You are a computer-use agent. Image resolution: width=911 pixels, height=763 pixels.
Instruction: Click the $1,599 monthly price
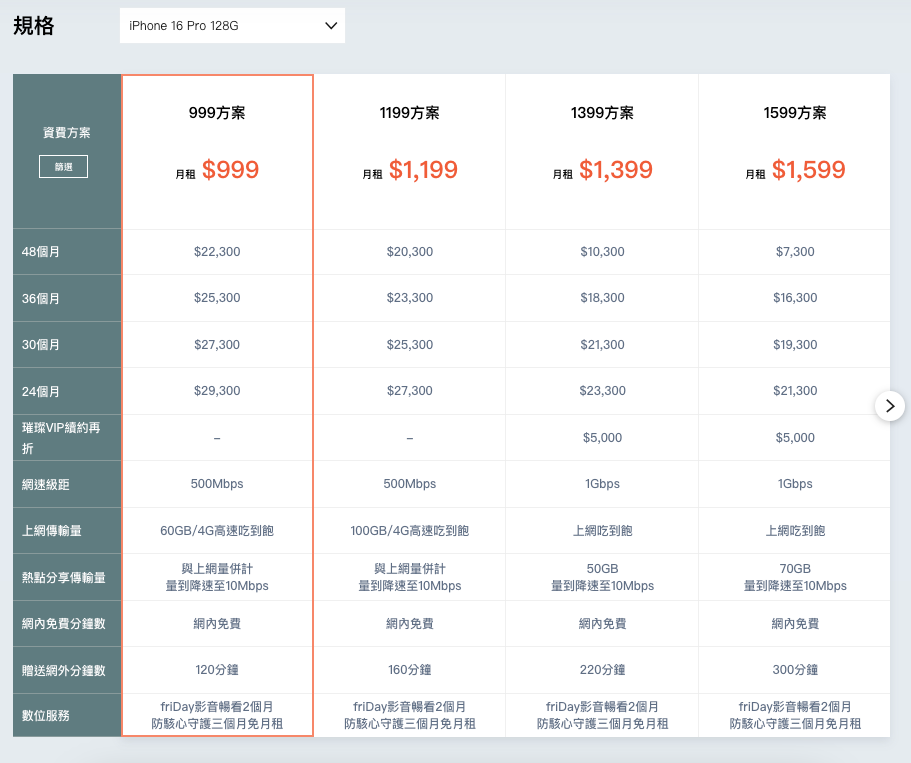(808, 170)
